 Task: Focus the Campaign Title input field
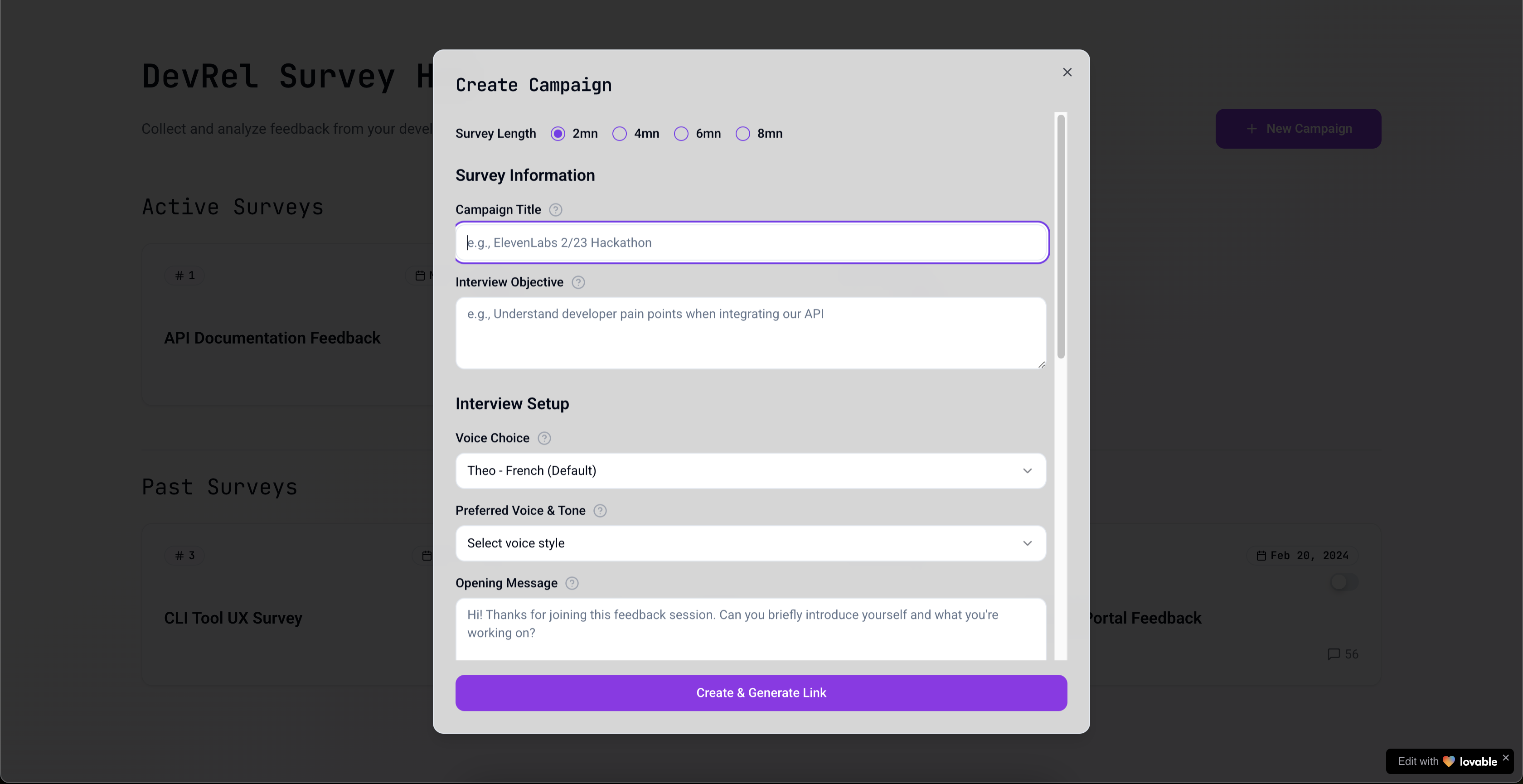coord(752,242)
